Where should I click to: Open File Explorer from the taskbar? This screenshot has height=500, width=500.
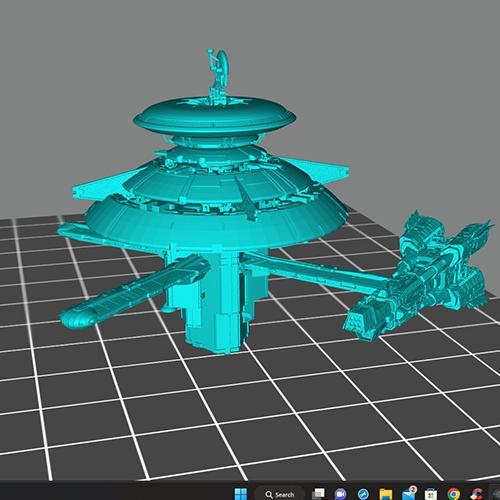(386, 494)
